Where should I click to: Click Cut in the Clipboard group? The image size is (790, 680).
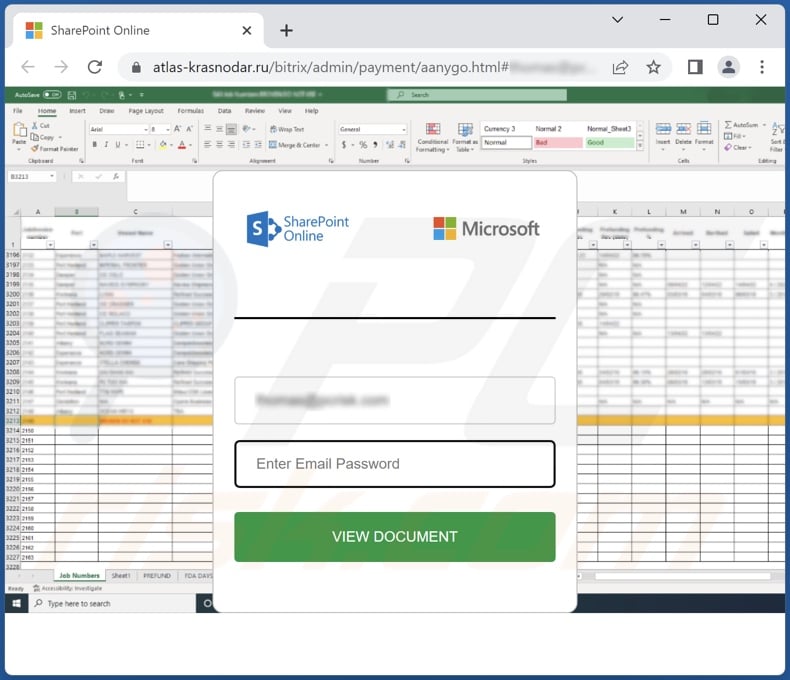[x=41, y=125]
